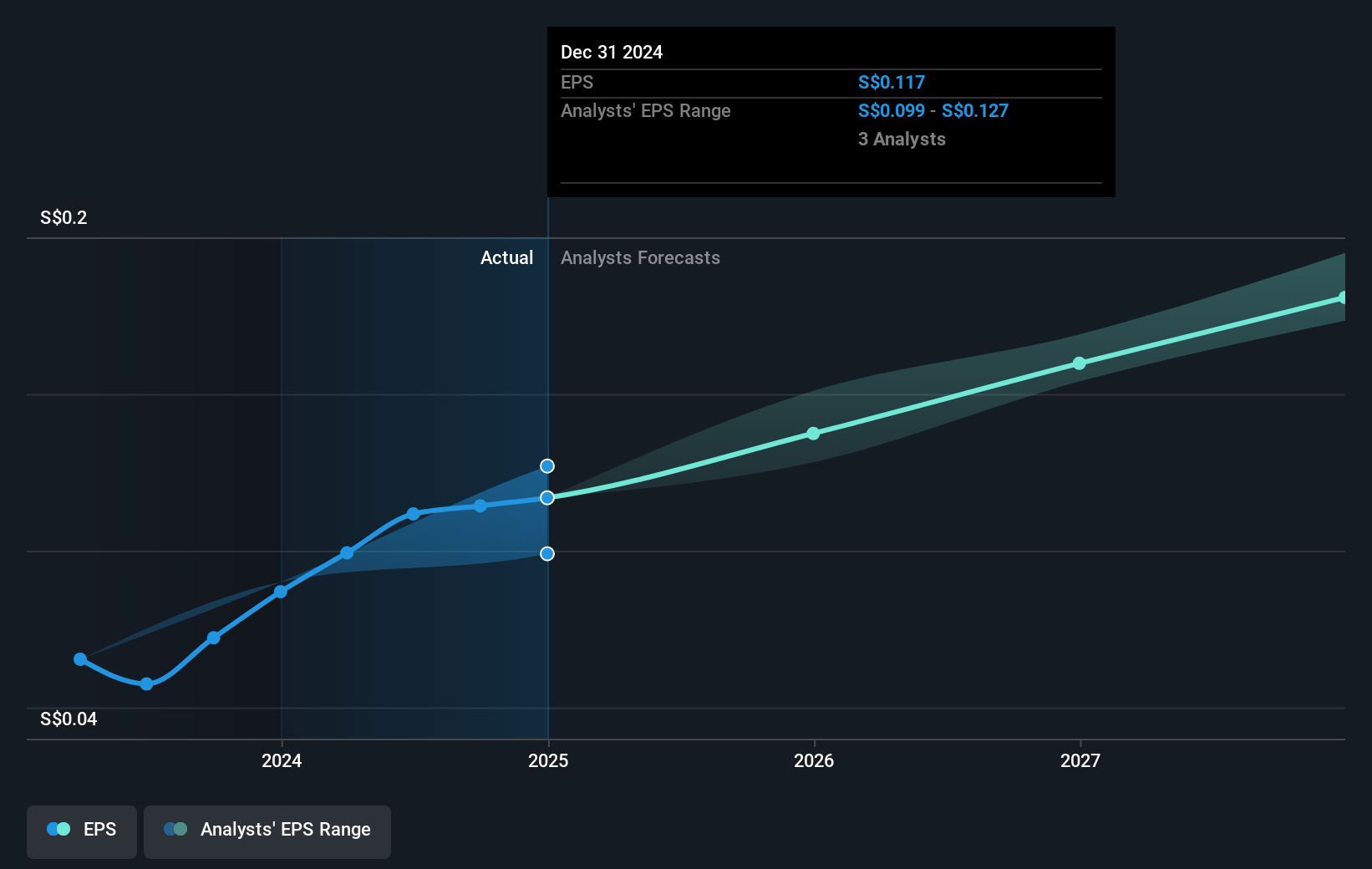Click the 2025 x-axis label
Screen dimensions: 1372x869
(548, 760)
